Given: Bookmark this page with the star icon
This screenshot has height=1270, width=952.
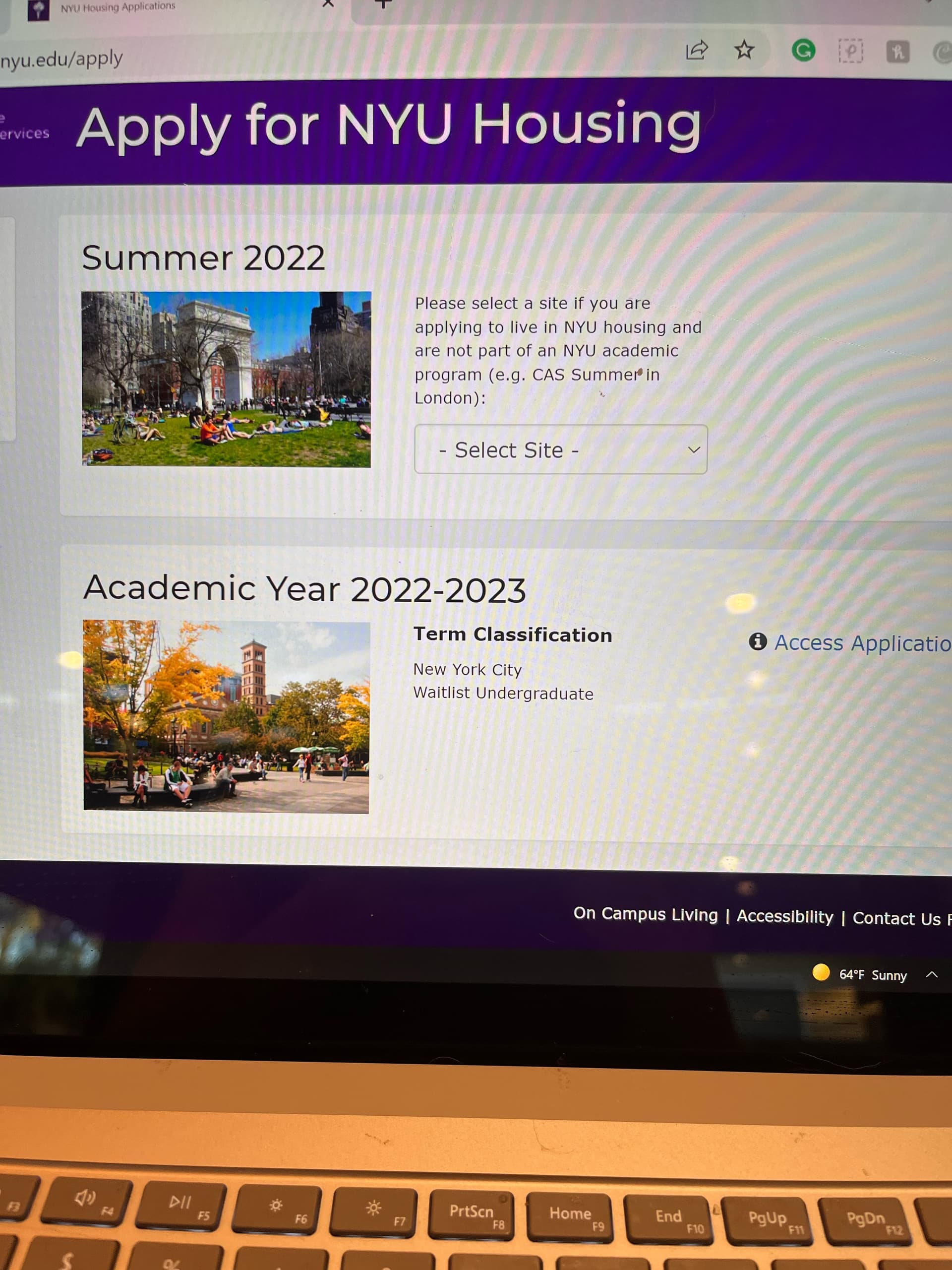Looking at the screenshot, I should (744, 51).
